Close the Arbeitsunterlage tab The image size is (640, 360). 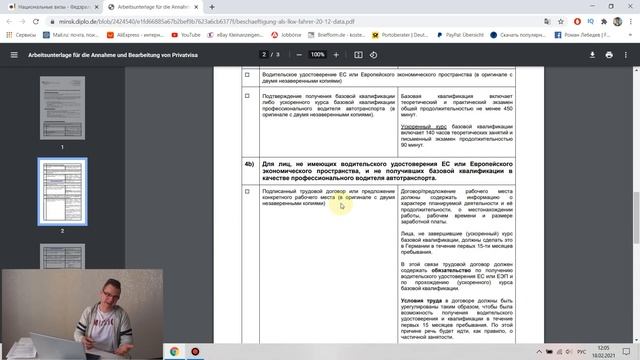(196, 7)
